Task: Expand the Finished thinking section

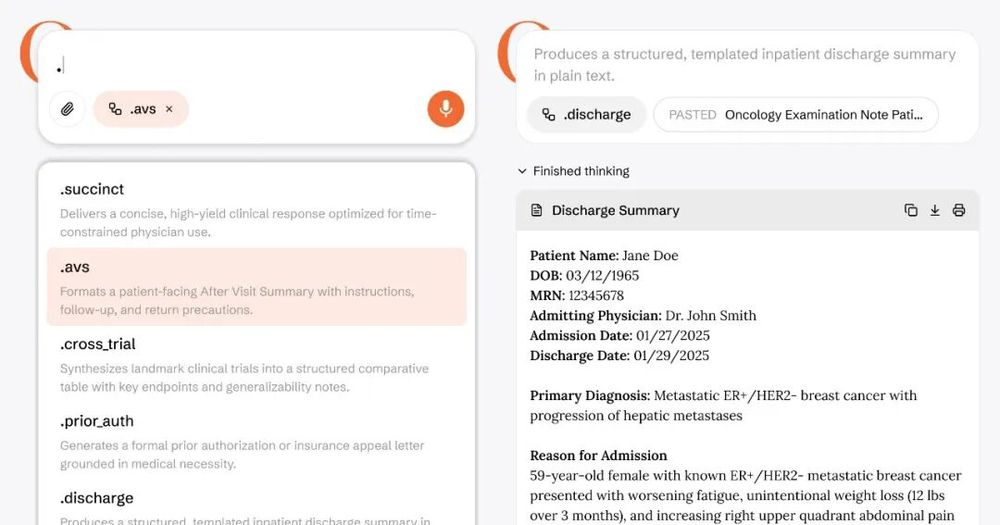Action: (574, 171)
